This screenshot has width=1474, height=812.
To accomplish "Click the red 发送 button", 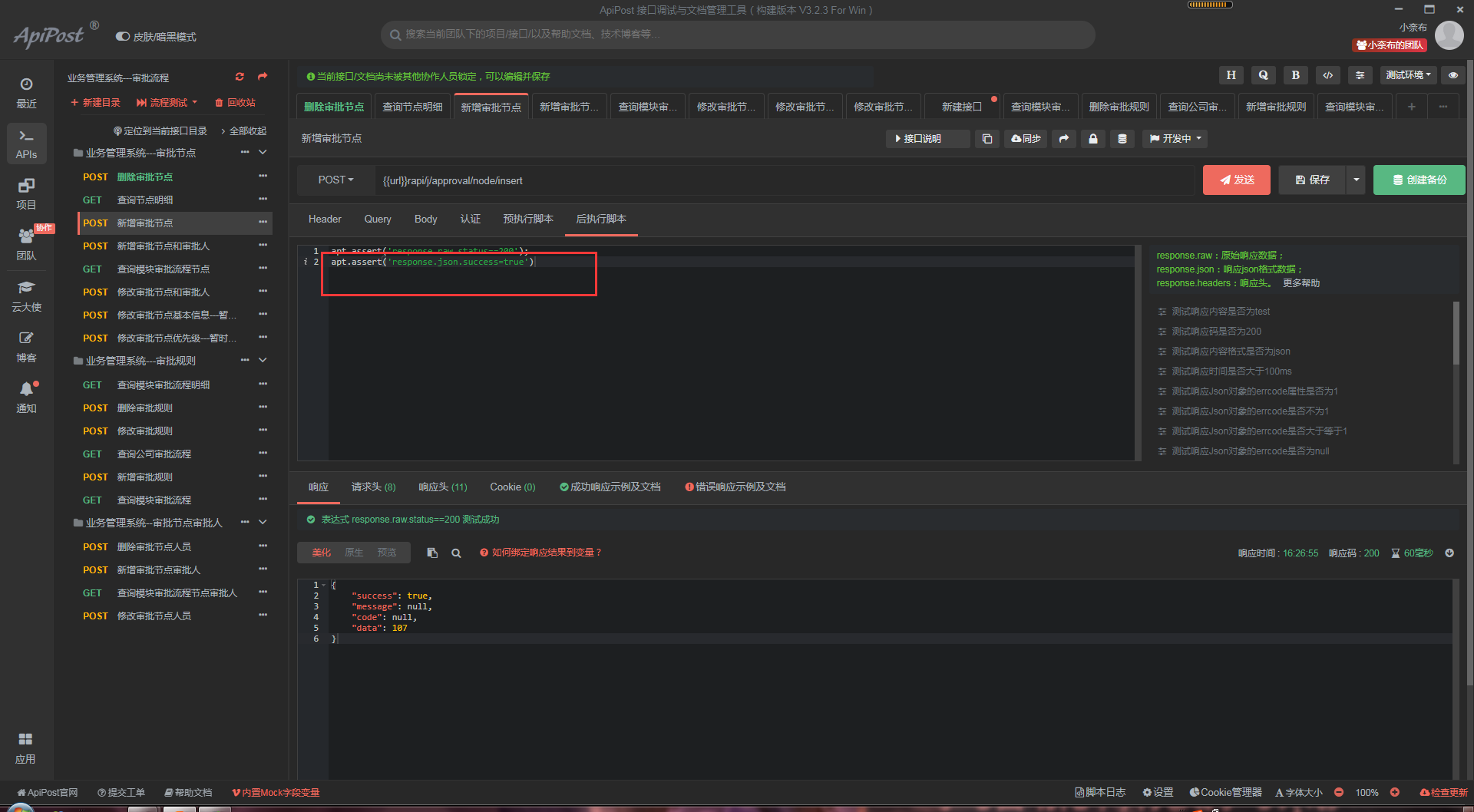I will point(1237,180).
